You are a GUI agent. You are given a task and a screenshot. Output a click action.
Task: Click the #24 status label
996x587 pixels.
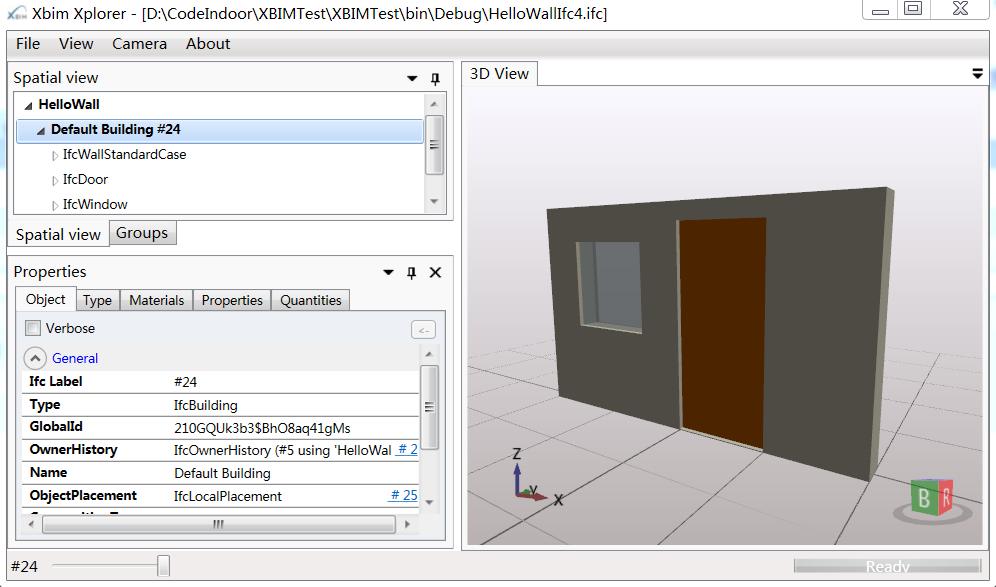point(24,566)
